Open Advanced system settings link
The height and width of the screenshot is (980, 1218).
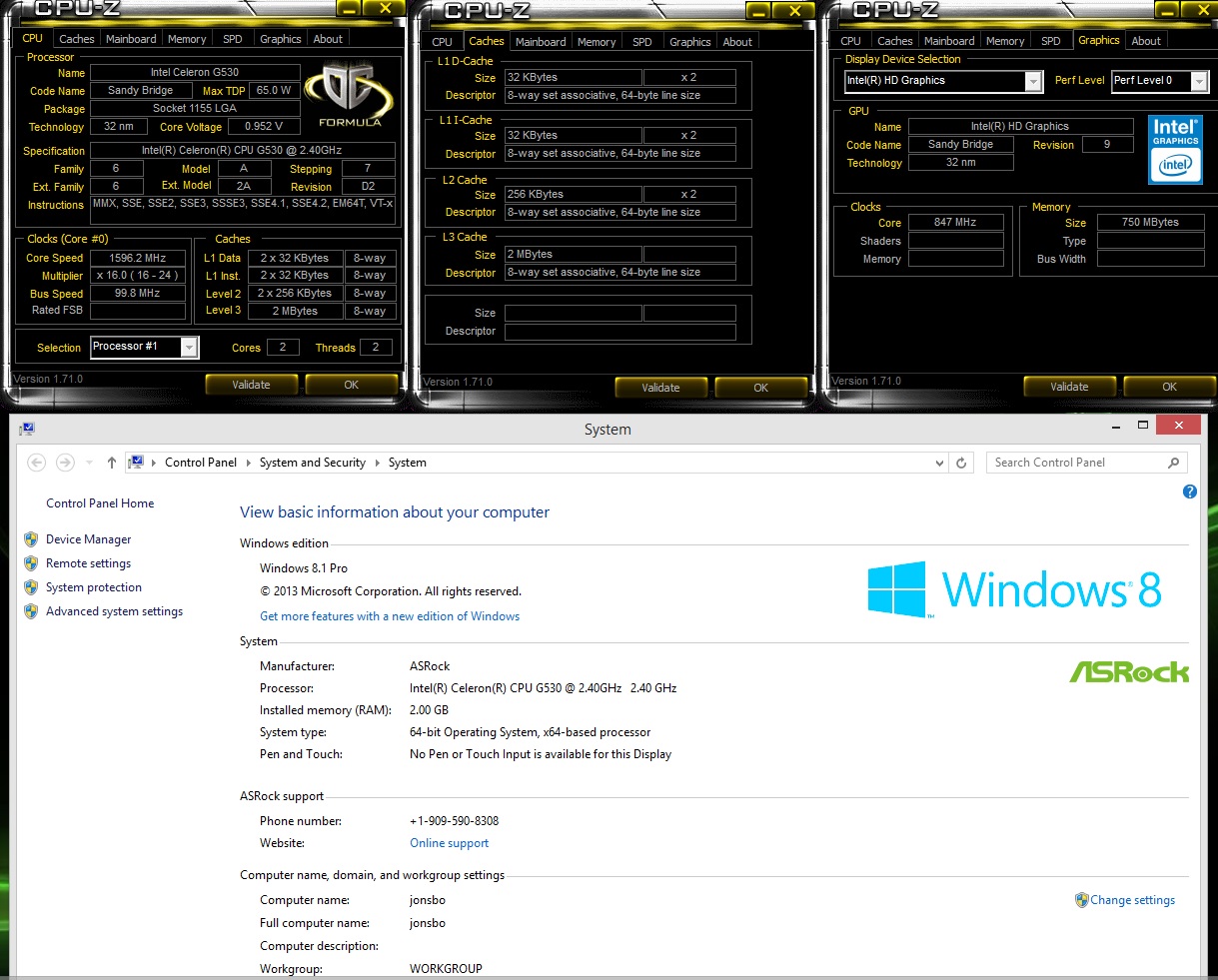point(114,611)
